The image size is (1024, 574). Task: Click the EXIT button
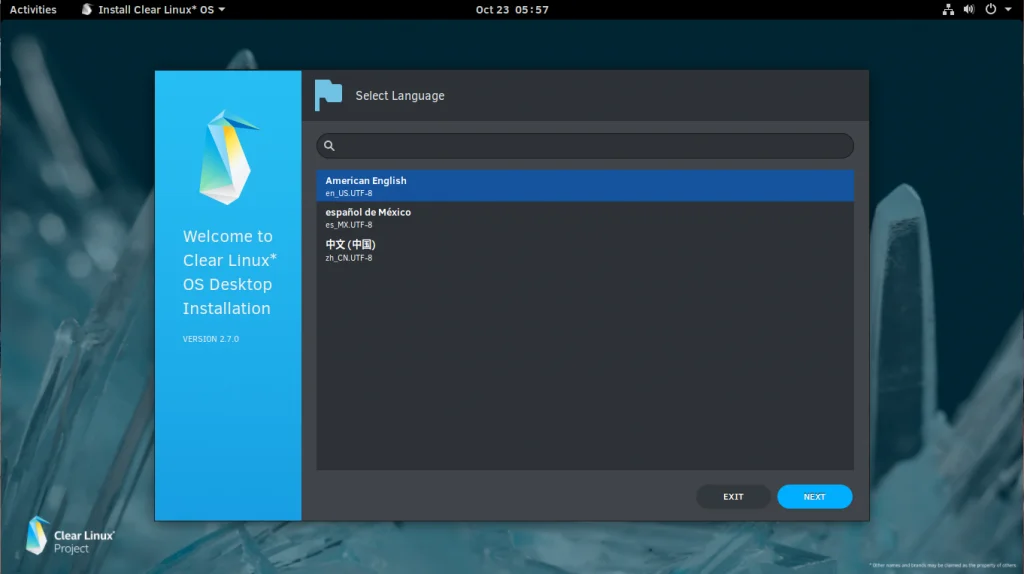tap(733, 497)
